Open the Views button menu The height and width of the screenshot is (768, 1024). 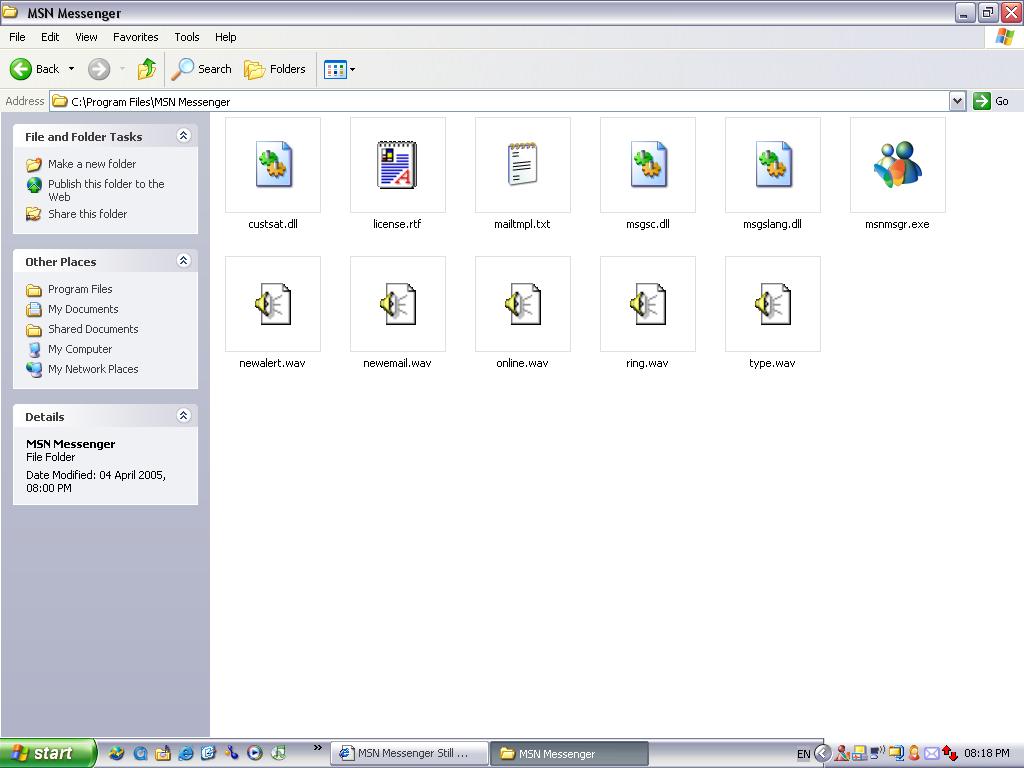pos(340,69)
